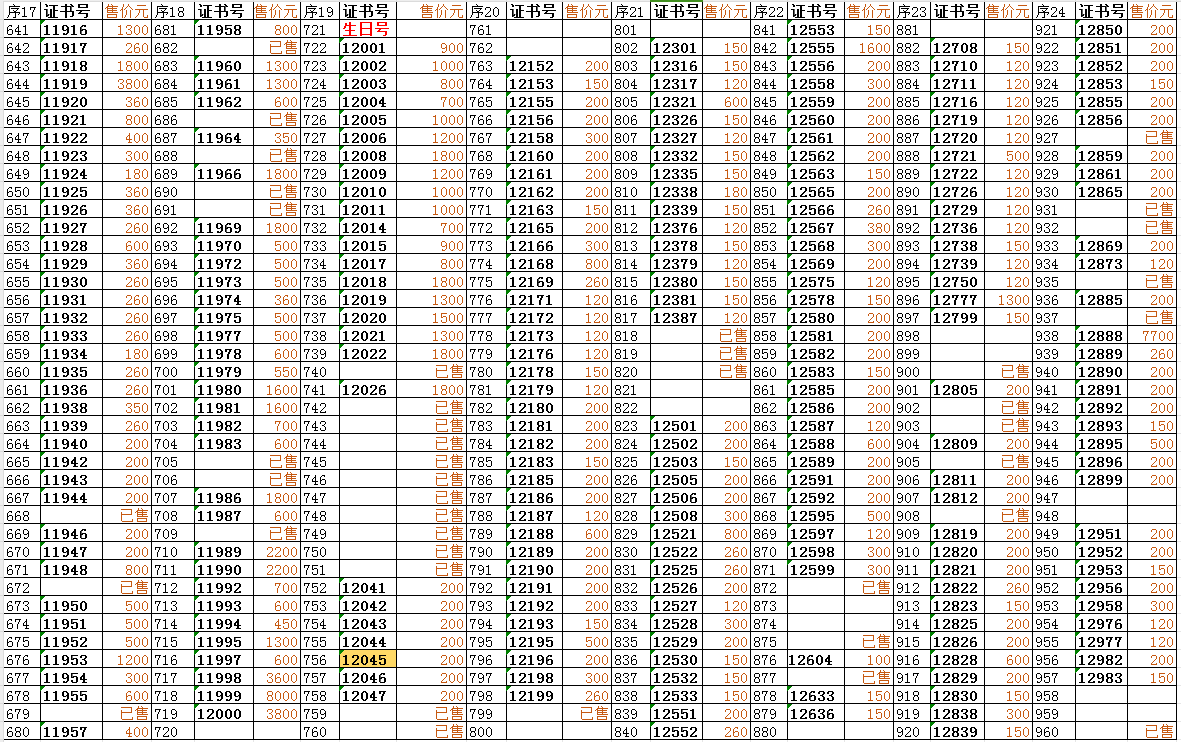Pick the 序22 header cell

pyautogui.click(x=769, y=11)
